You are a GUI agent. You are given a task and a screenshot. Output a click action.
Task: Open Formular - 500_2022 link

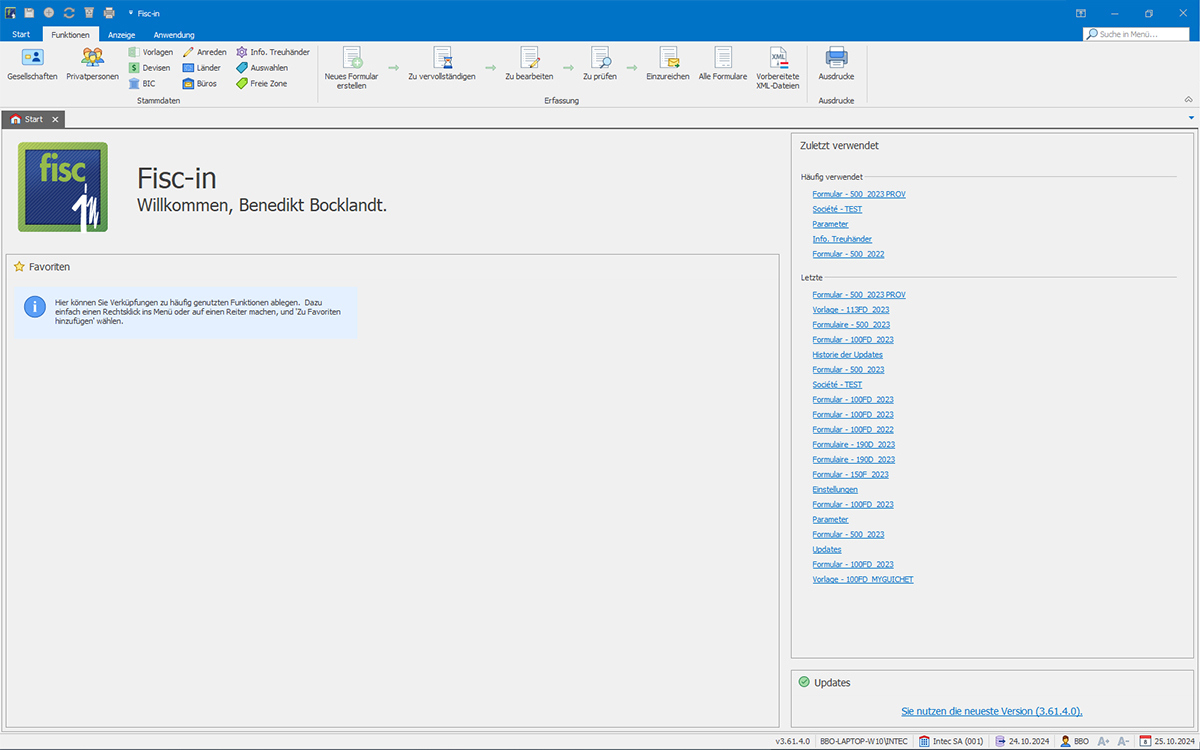(848, 254)
